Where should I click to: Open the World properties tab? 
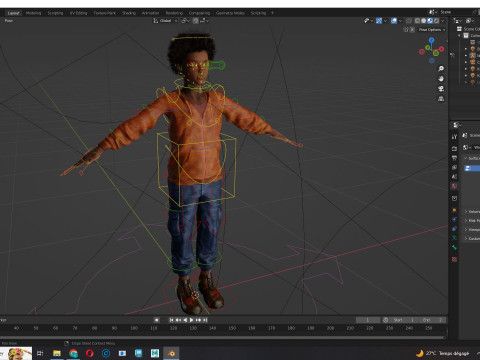tap(454, 186)
